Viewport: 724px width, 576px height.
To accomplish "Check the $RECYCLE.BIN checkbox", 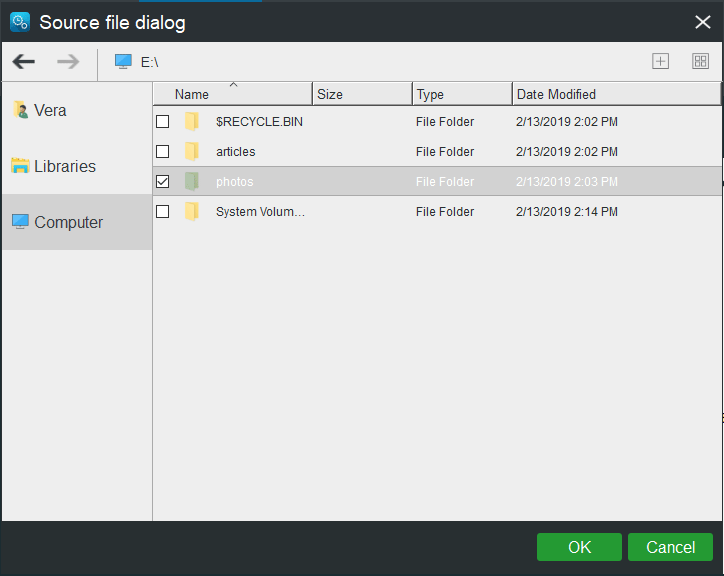I will tap(163, 121).
